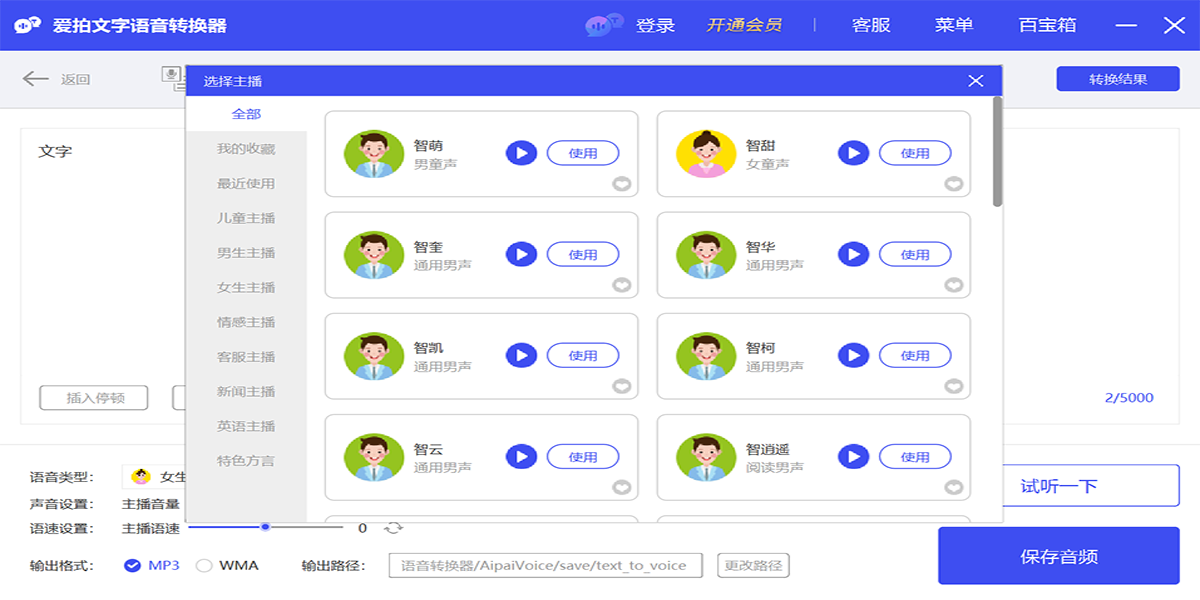
Task: Use the 智萌 anchor voice
Action: pyautogui.click(x=583, y=153)
